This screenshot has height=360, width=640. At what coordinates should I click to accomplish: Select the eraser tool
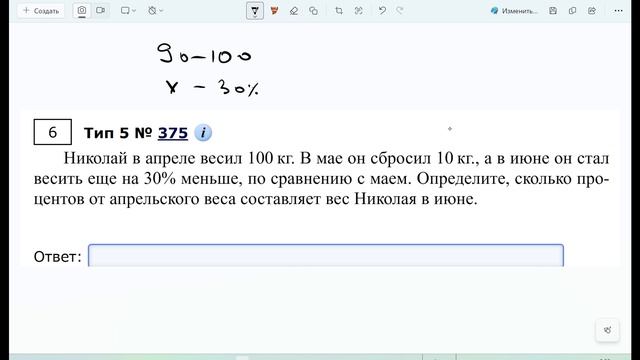coord(294,11)
